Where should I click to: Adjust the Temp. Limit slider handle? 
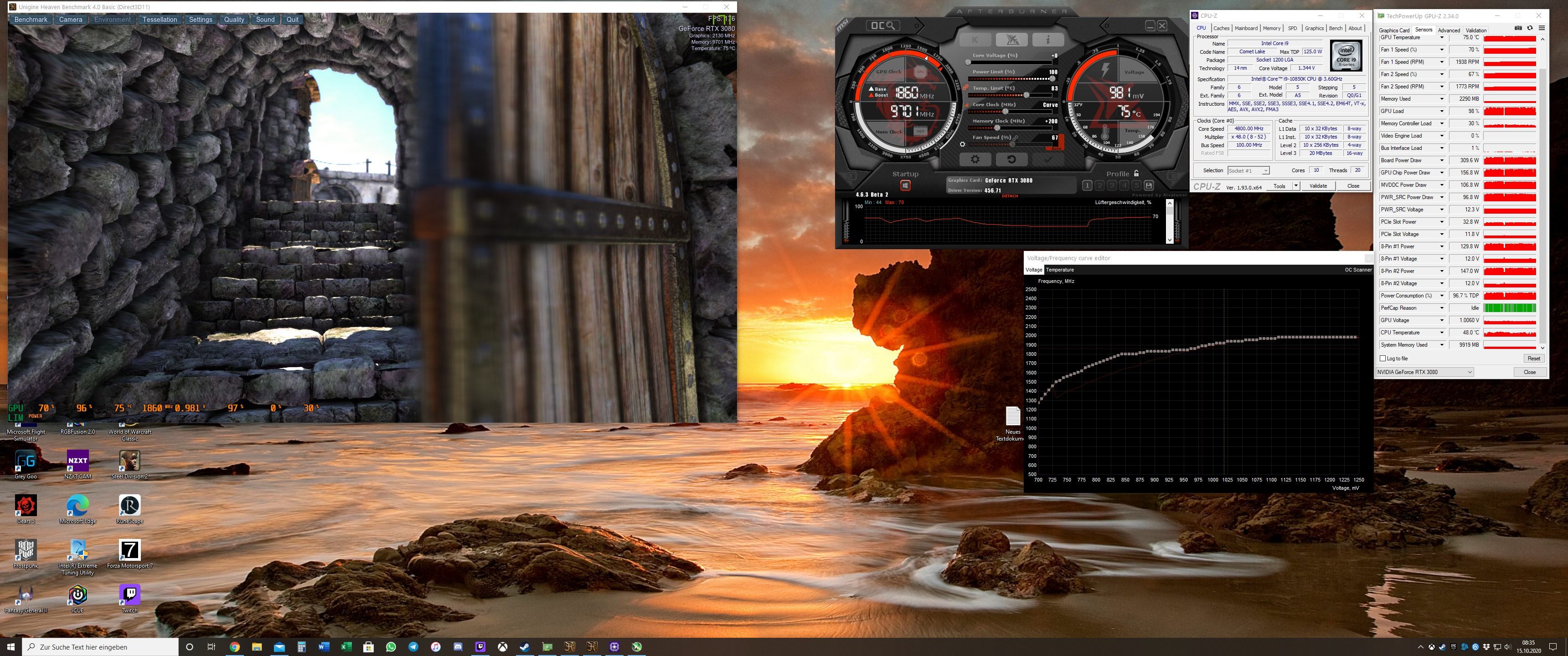tap(1026, 95)
